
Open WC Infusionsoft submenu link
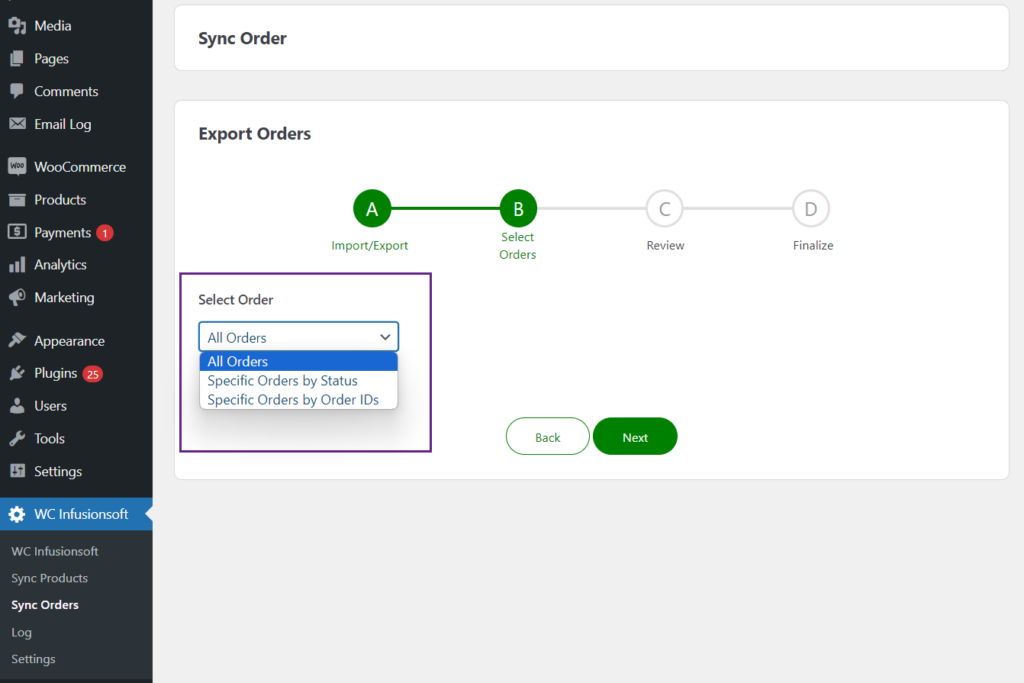tap(55, 551)
